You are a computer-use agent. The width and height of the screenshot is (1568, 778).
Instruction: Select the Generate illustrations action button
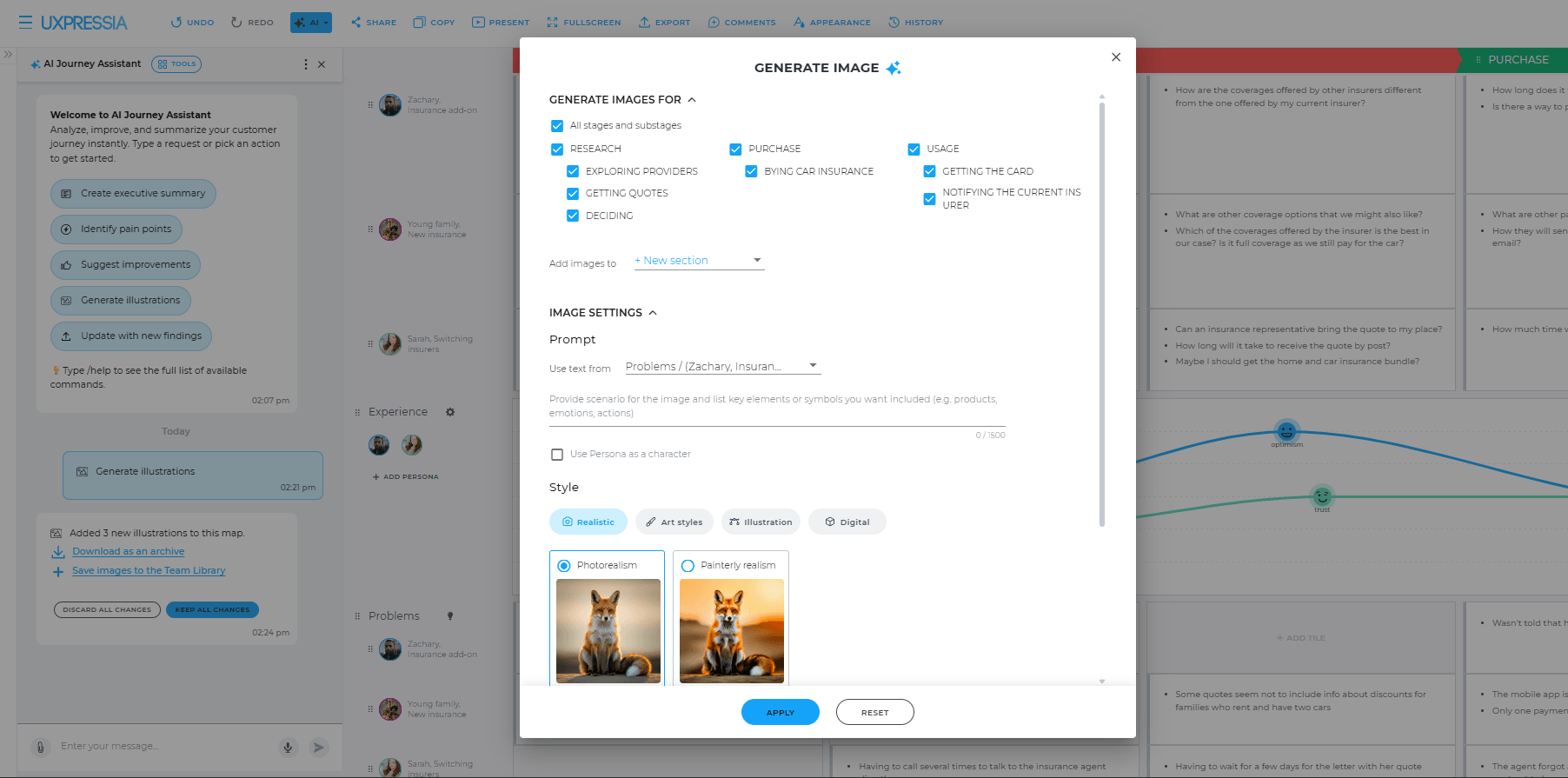121,301
